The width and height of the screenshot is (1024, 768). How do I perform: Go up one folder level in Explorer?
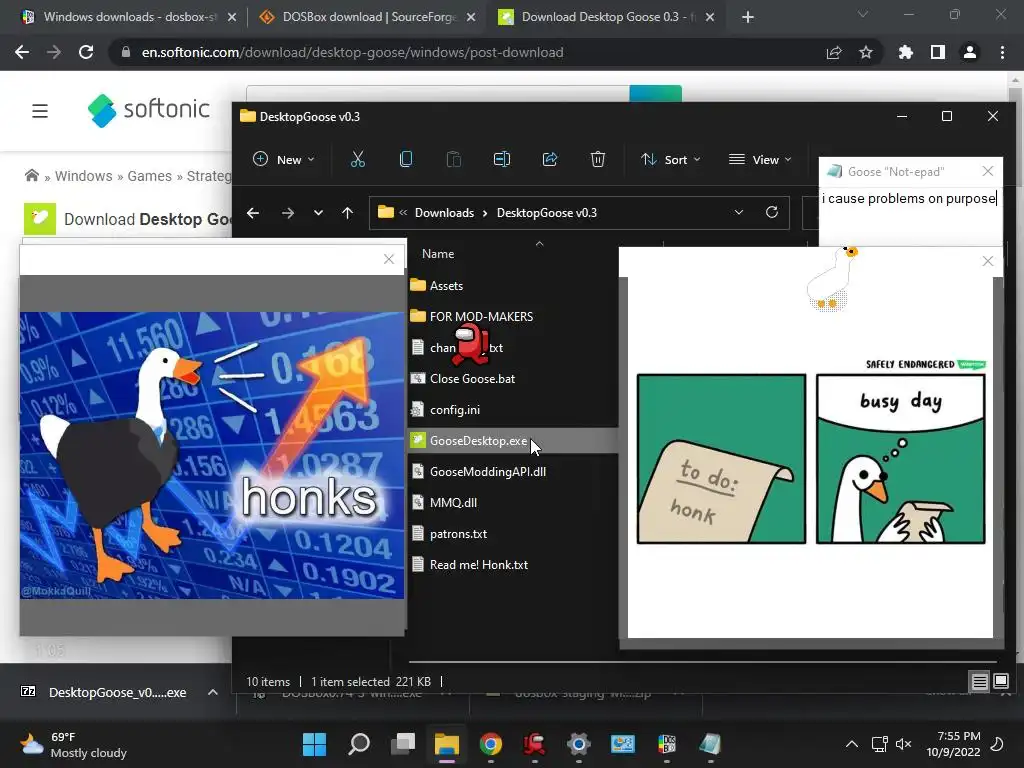point(347,213)
